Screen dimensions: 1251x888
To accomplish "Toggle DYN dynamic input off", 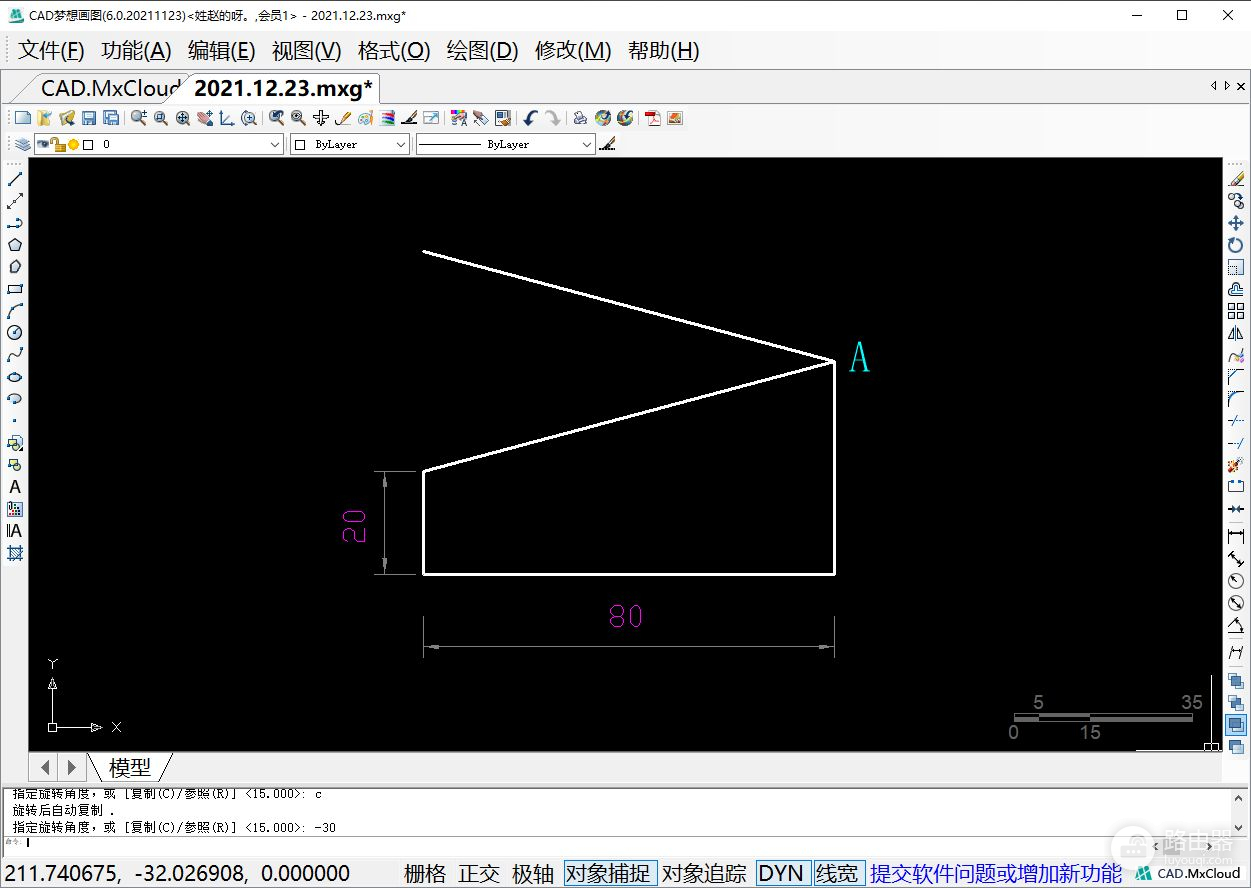I will 781,873.
